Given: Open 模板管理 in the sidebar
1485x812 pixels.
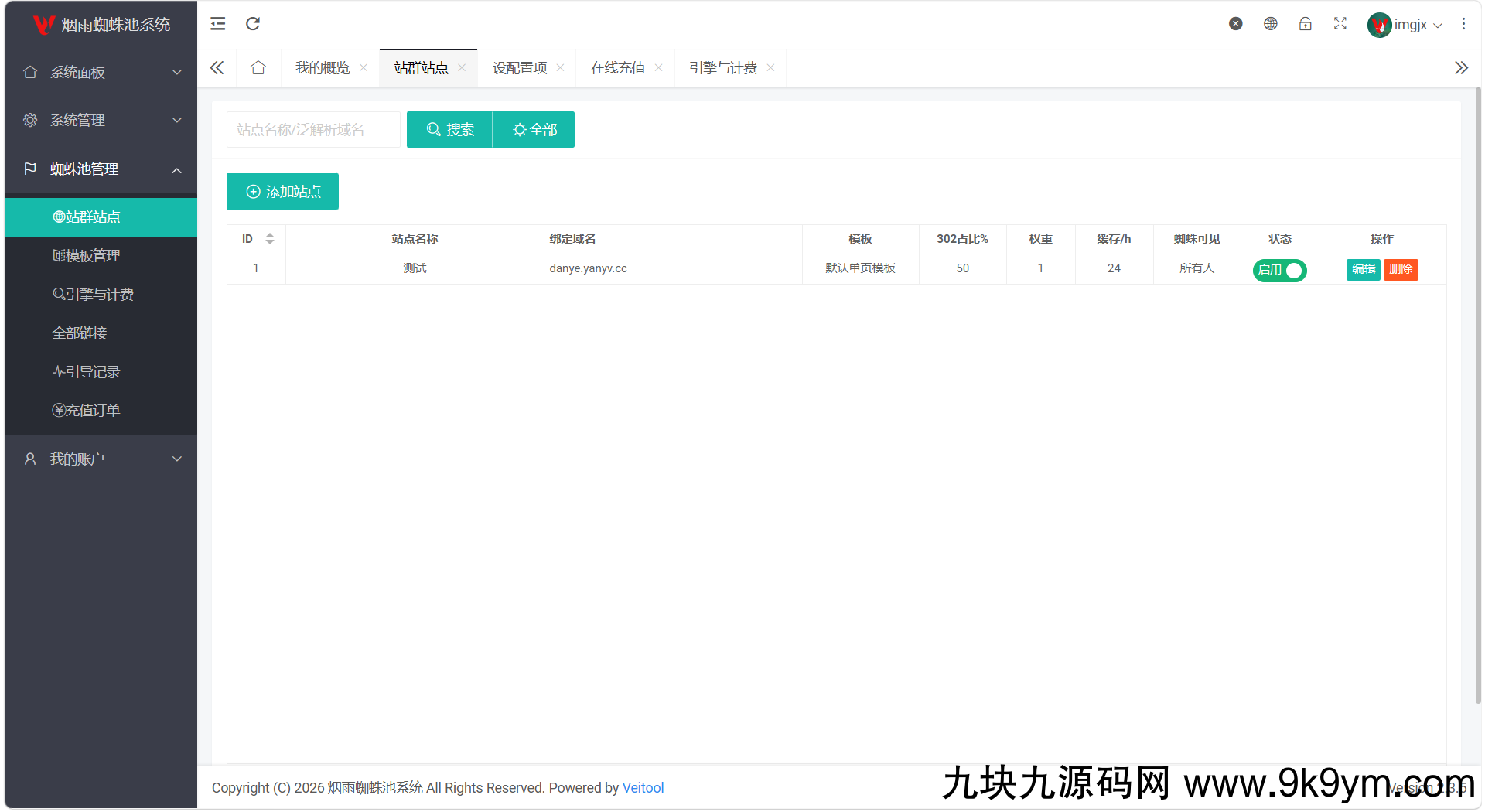Looking at the screenshot, I should click(x=101, y=255).
